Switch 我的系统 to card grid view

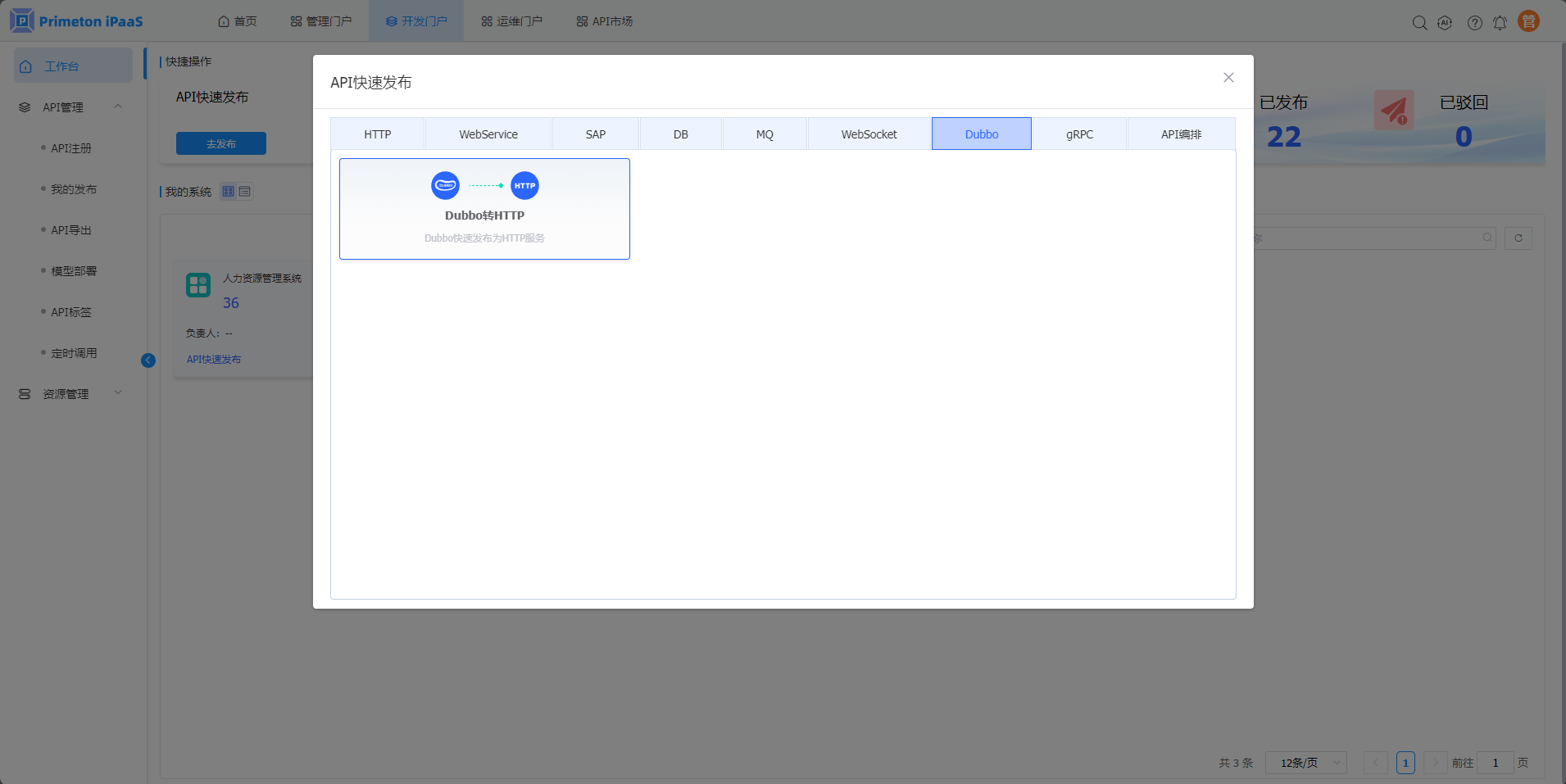coord(229,192)
